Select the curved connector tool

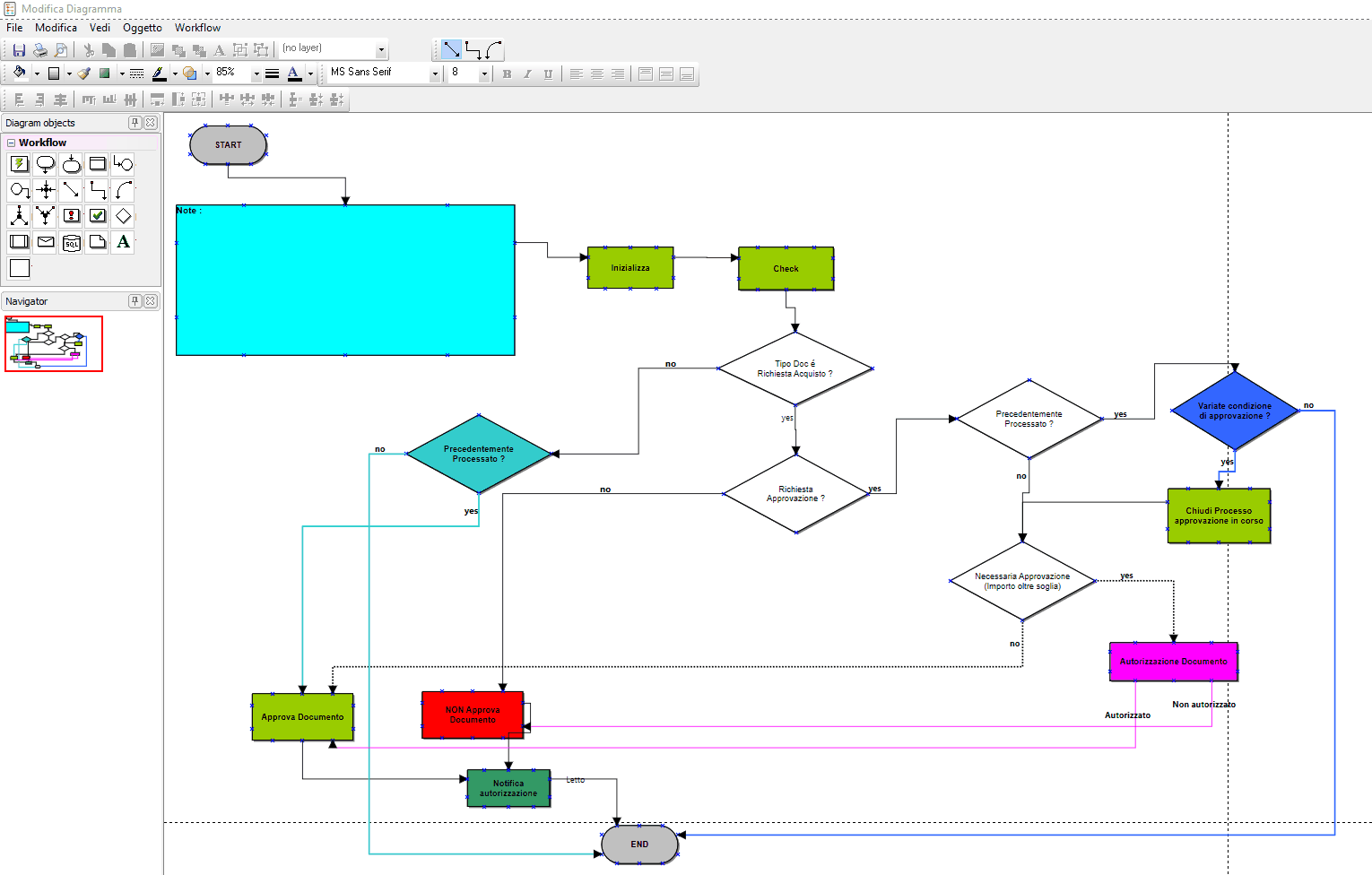tap(494, 49)
